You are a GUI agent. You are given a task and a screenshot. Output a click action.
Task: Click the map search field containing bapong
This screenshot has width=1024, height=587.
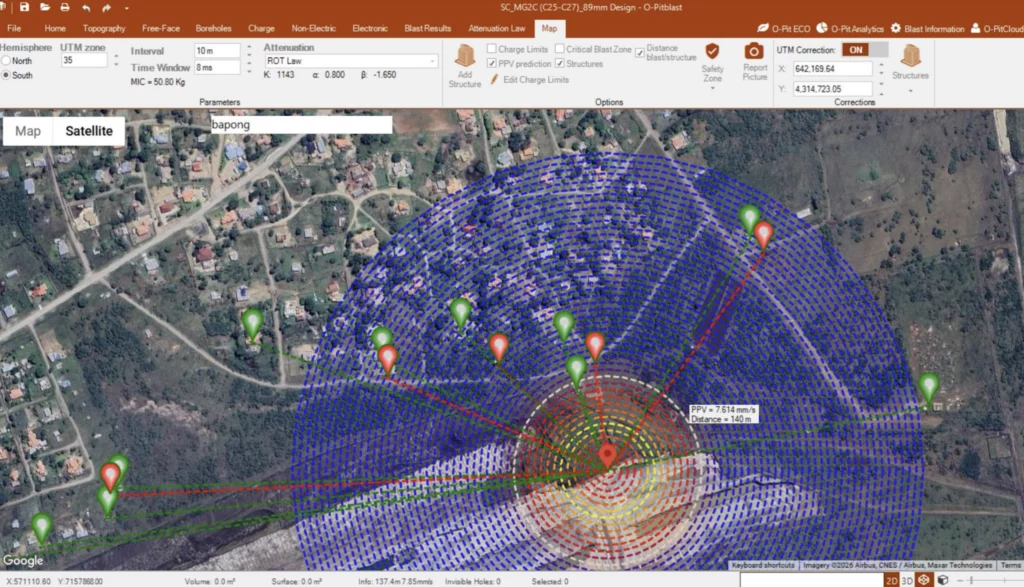point(301,125)
